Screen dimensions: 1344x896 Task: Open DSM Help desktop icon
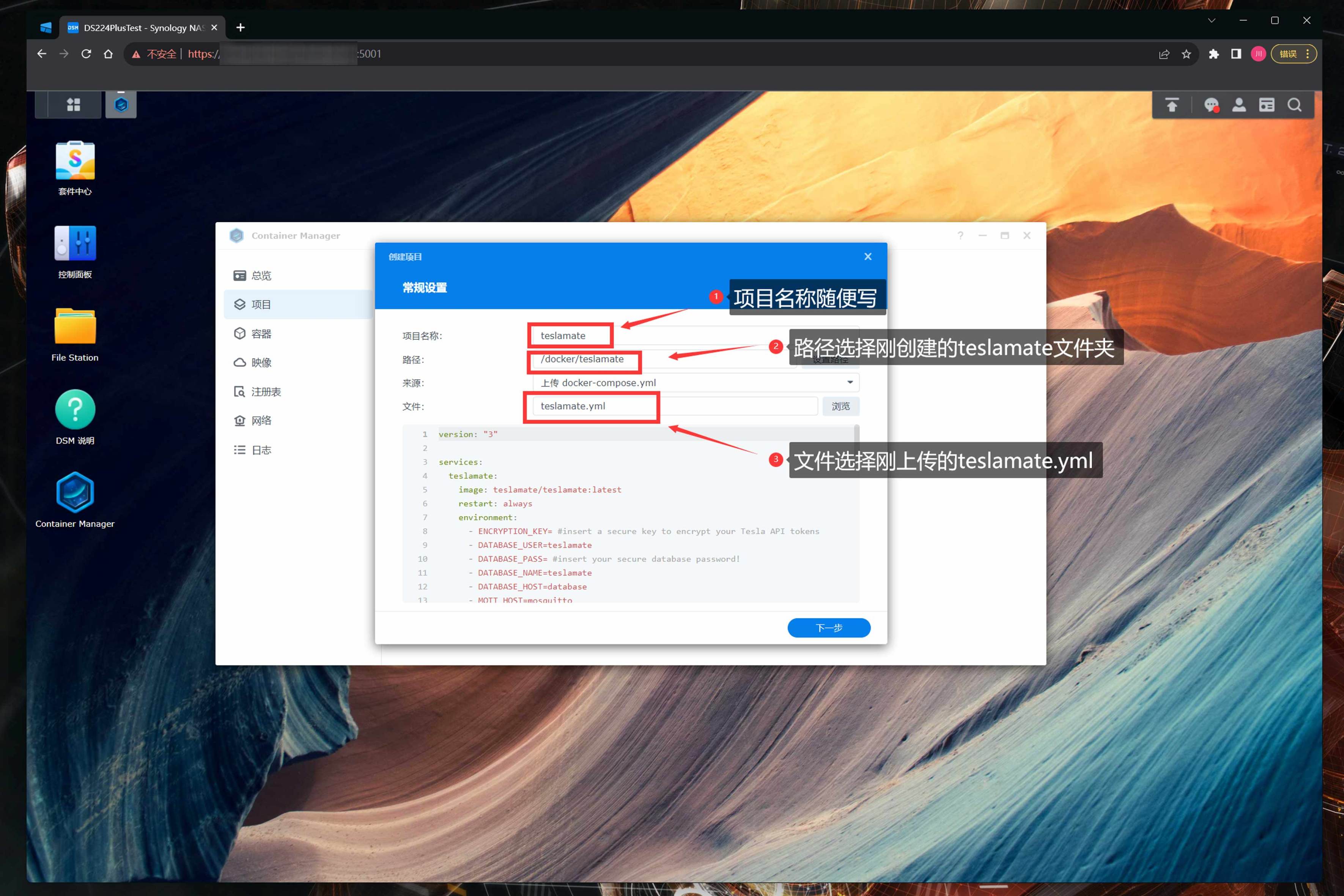[x=75, y=410]
